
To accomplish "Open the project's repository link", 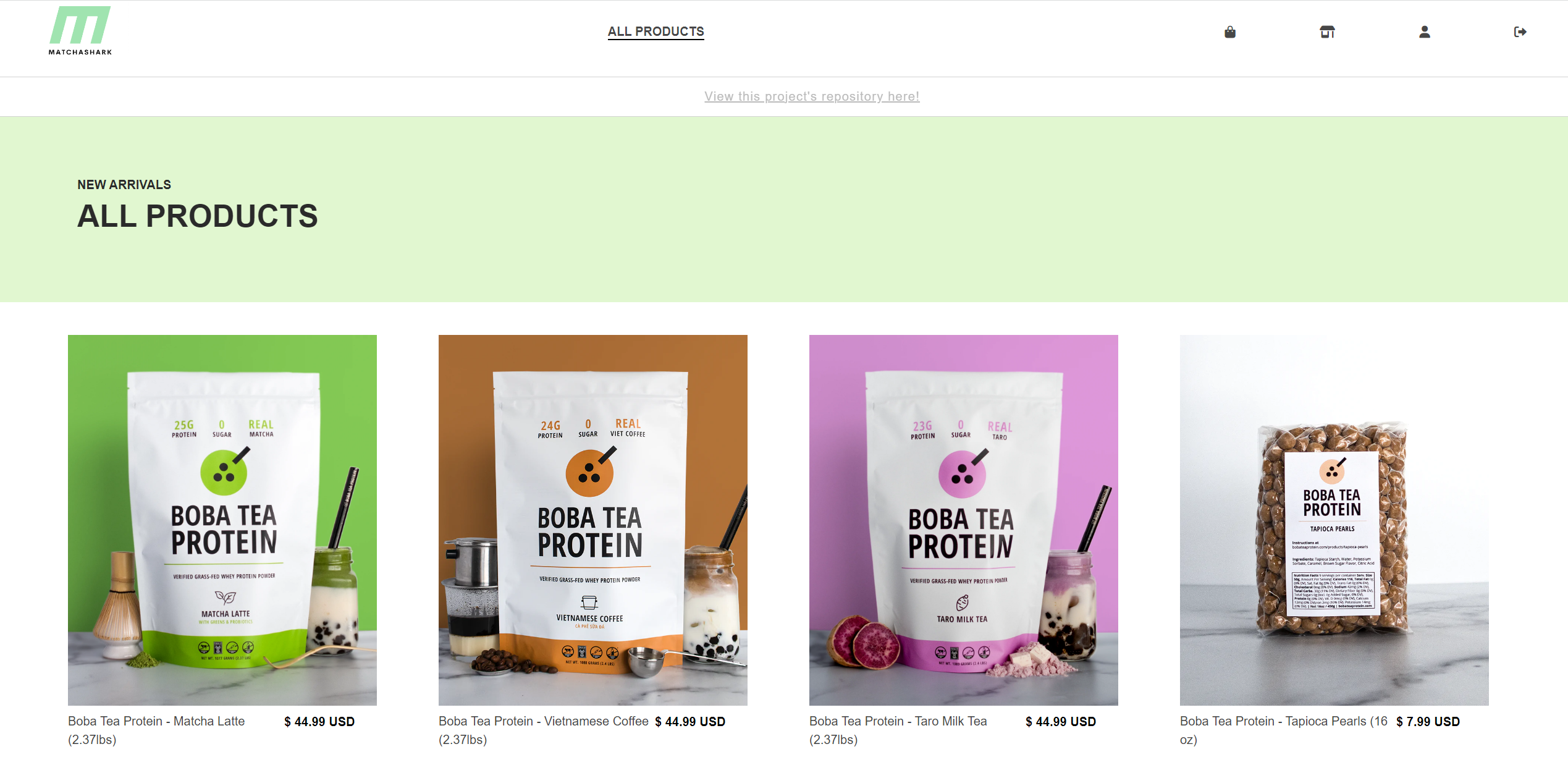I will (812, 96).
